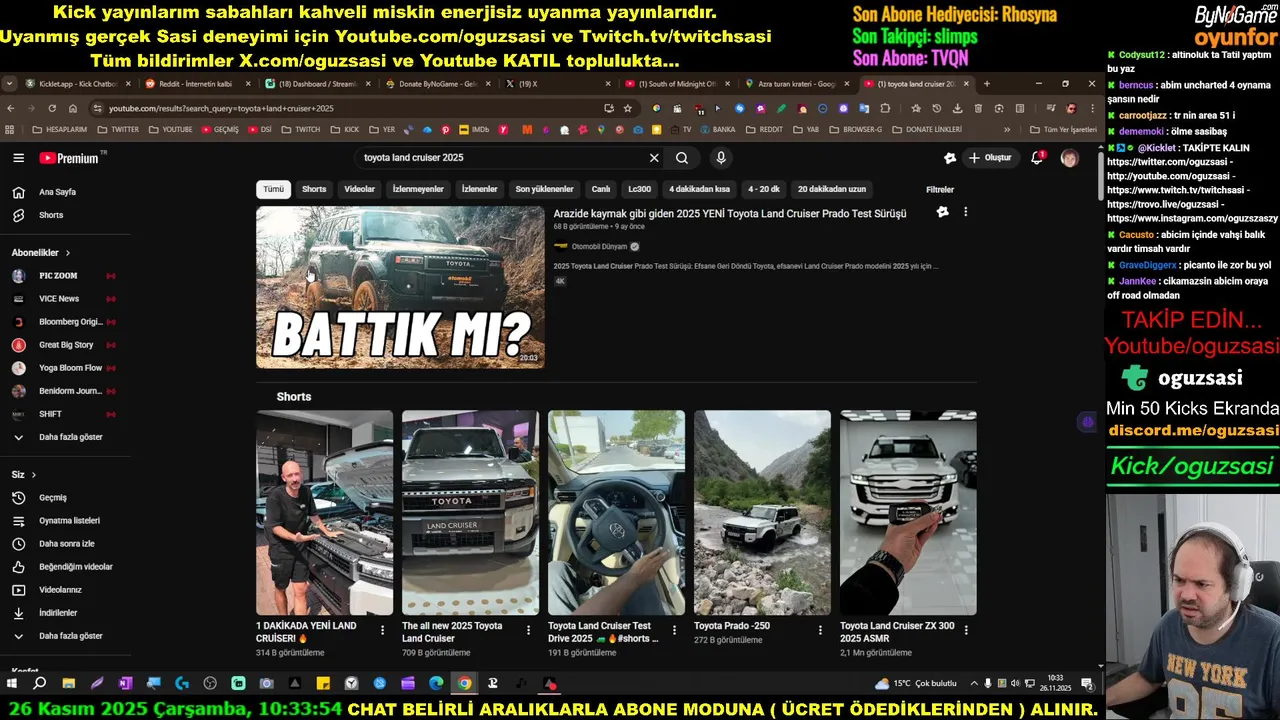1280x720 pixels.
Task: Clear the search box with the X
Action: point(654,158)
